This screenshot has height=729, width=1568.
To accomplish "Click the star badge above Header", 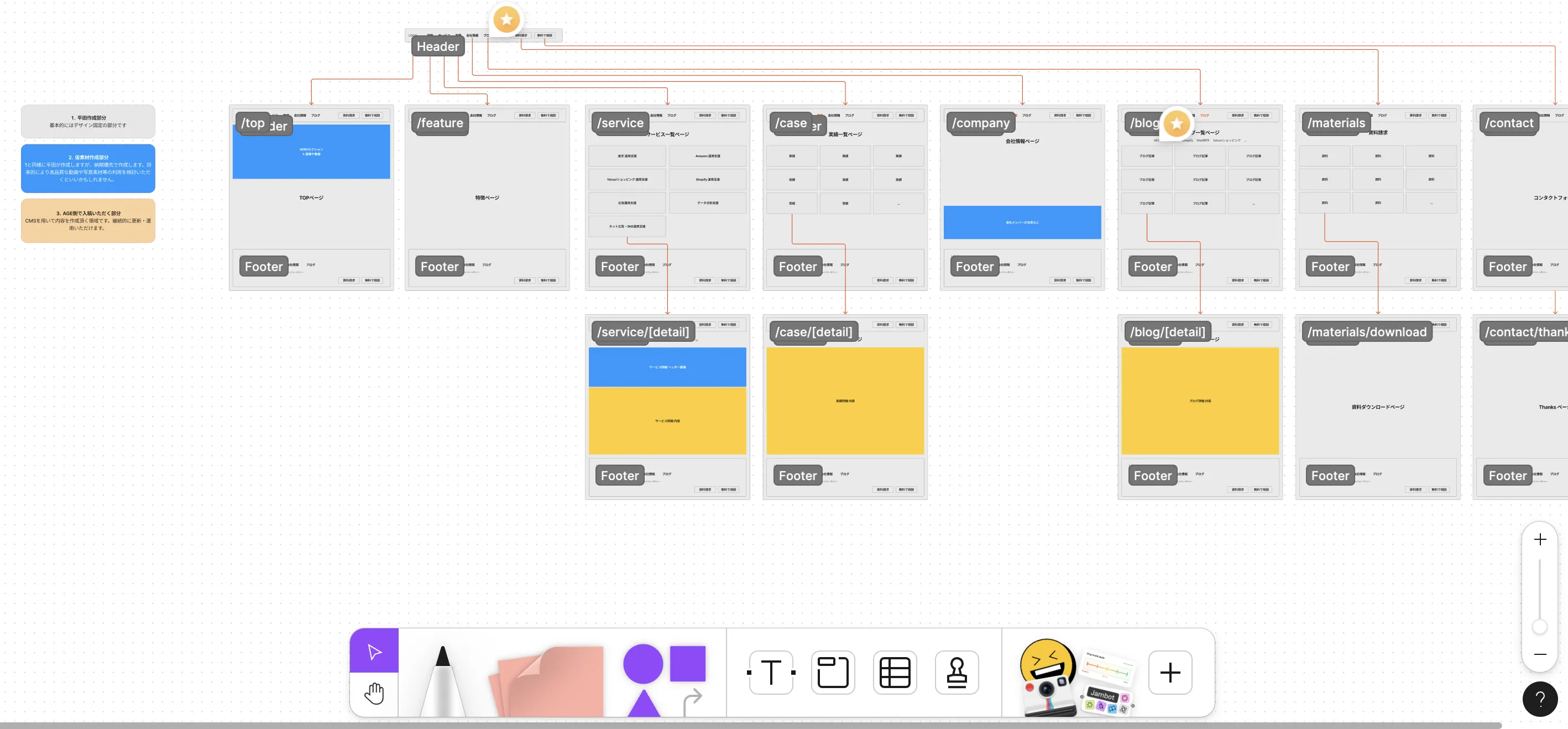I will click(x=506, y=19).
